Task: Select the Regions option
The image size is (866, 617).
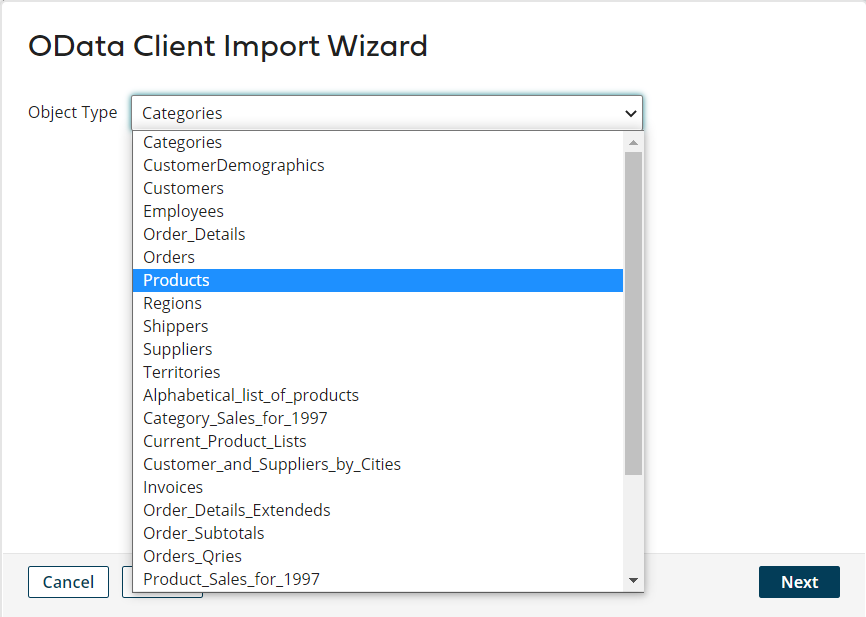Action: (x=172, y=303)
